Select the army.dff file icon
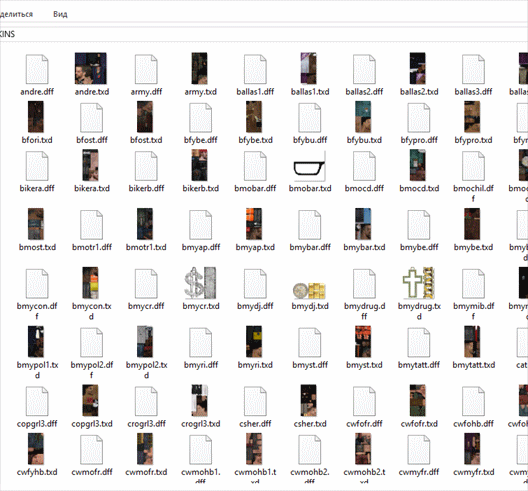This screenshot has height=491, width=528. point(146,69)
